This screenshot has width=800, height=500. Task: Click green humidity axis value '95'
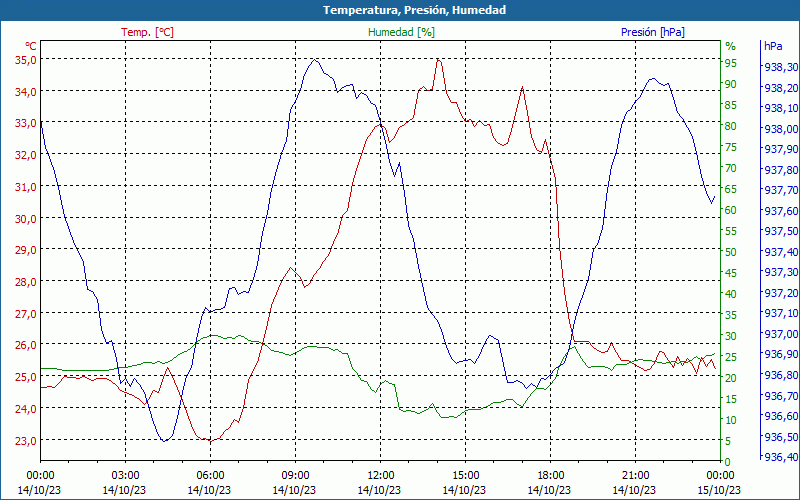point(731,63)
